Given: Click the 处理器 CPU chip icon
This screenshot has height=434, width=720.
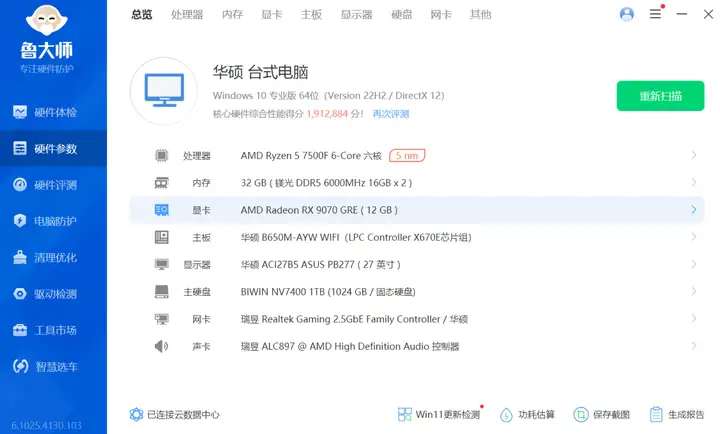Looking at the screenshot, I should point(161,155).
